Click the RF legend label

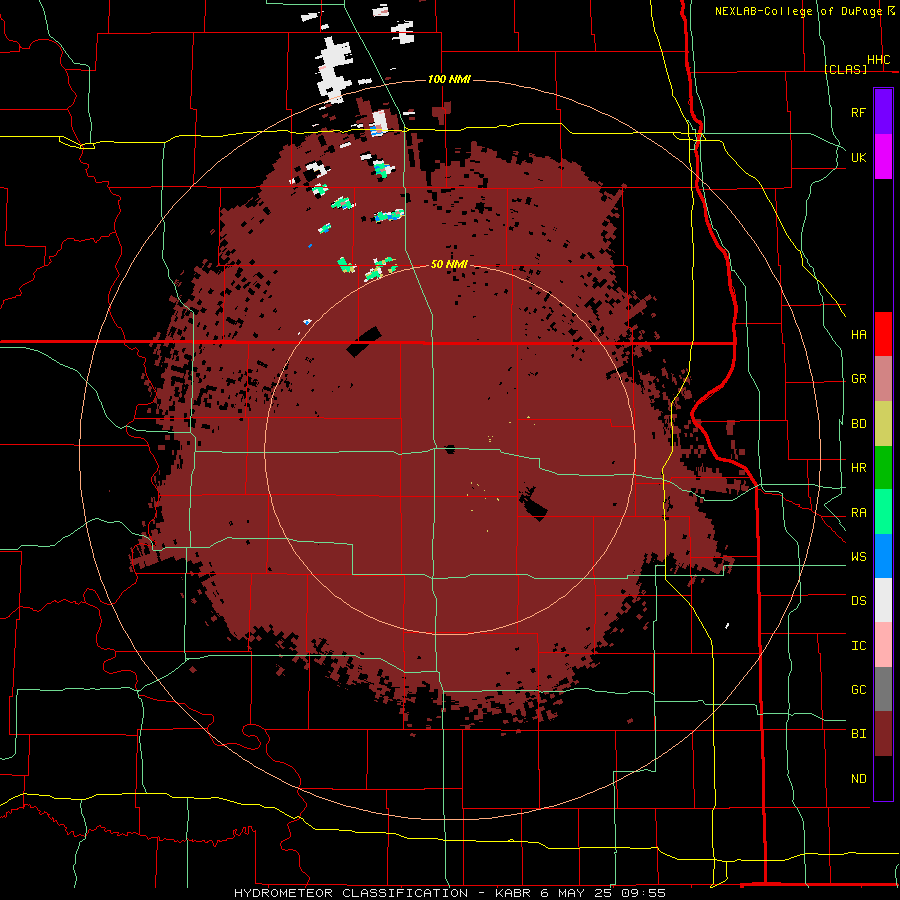click(x=859, y=112)
